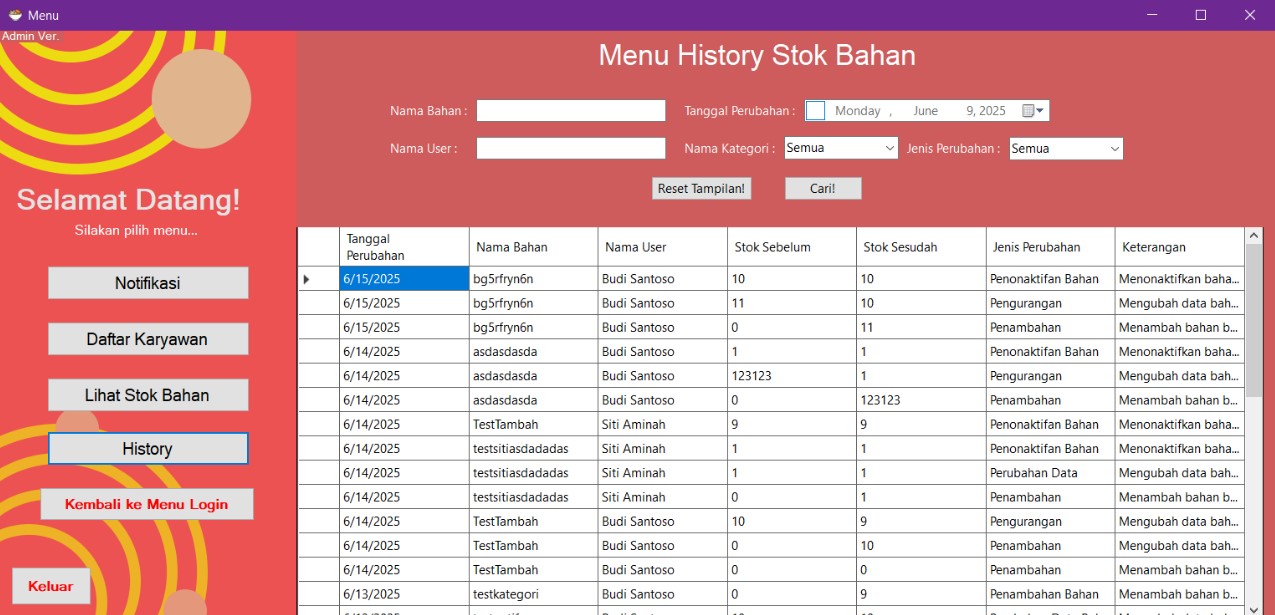Click into the Nama User text box
The image size is (1275, 615).
tap(570, 149)
